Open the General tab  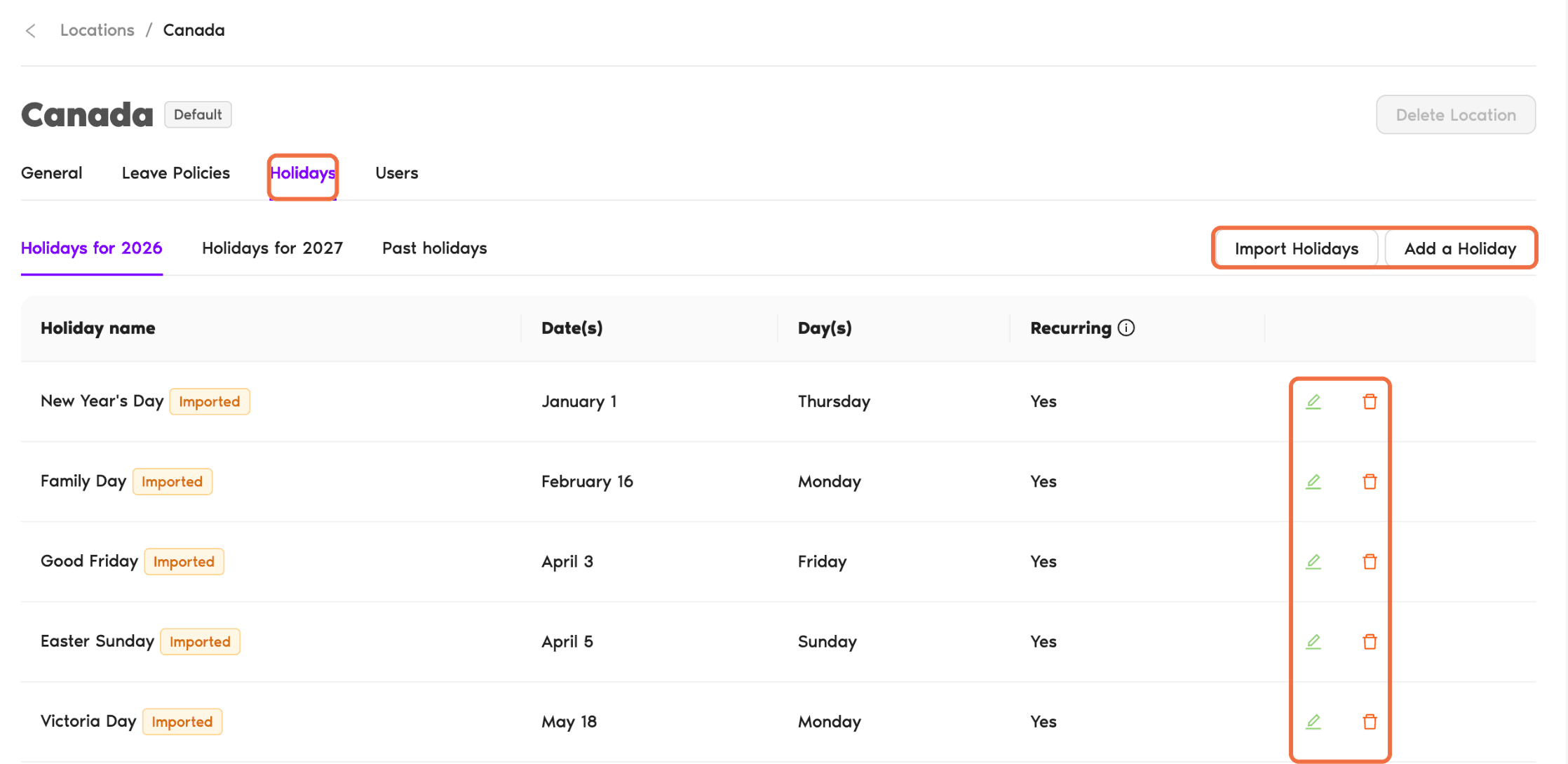pyautogui.click(x=51, y=173)
